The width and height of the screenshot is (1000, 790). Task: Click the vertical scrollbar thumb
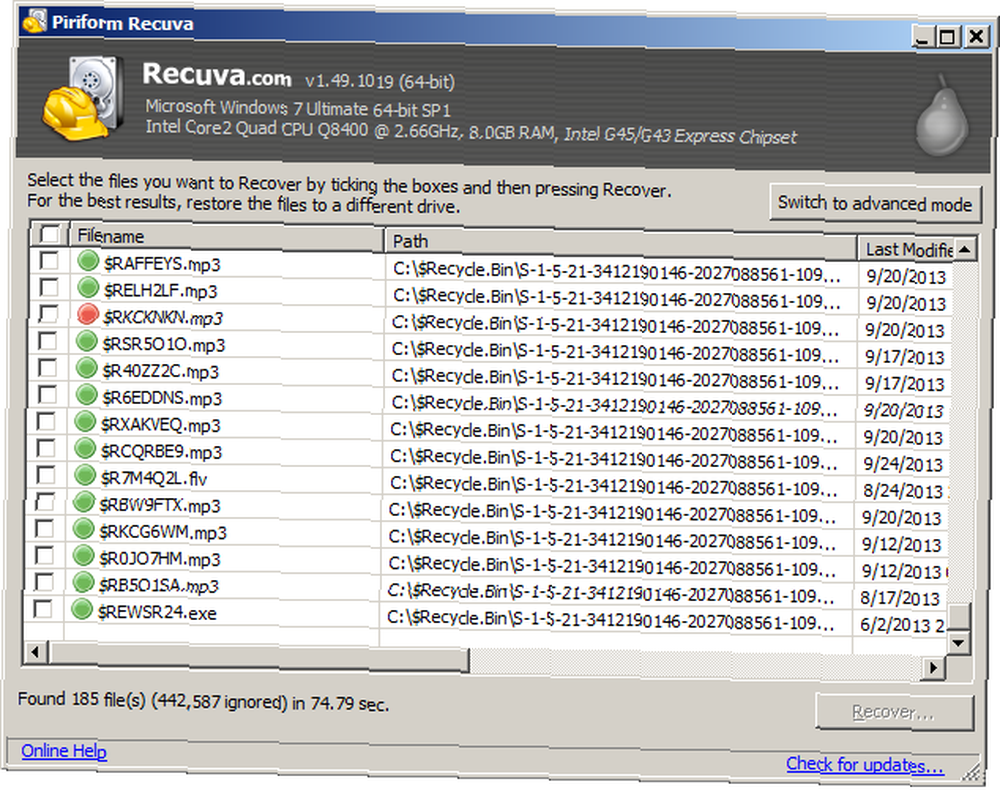click(x=959, y=616)
